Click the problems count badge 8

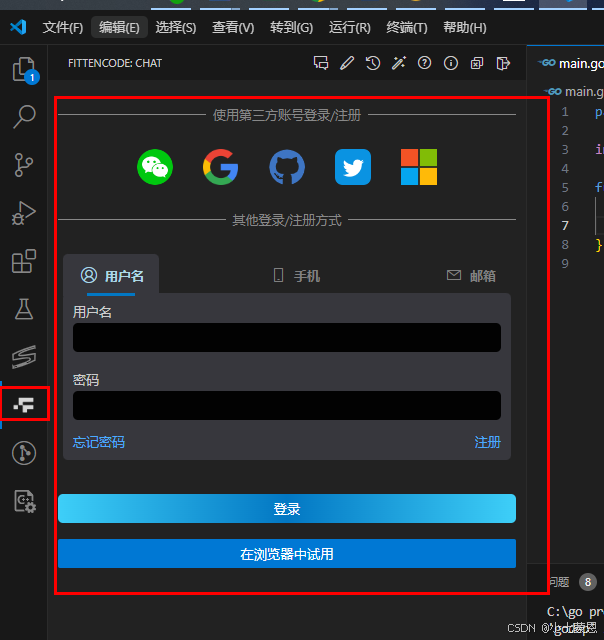[588, 582]
